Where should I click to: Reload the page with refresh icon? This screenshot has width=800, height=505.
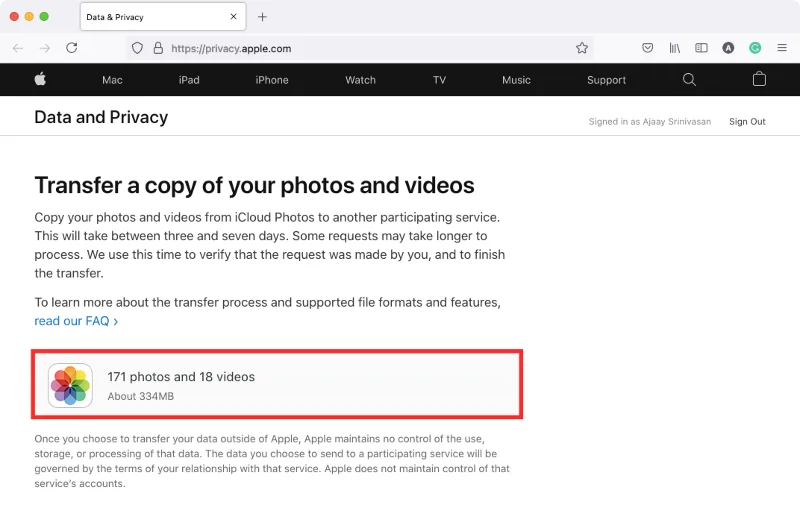coord(72,48)
